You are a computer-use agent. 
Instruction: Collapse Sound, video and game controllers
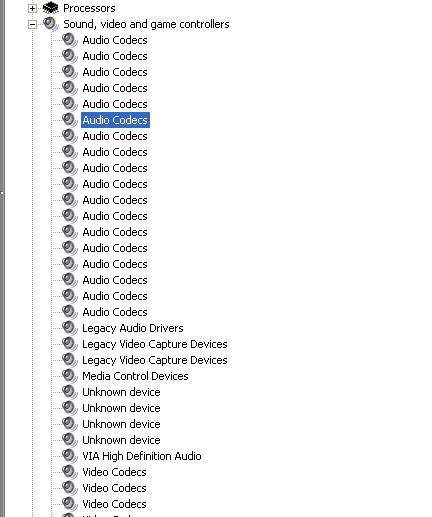pos(32,24)
